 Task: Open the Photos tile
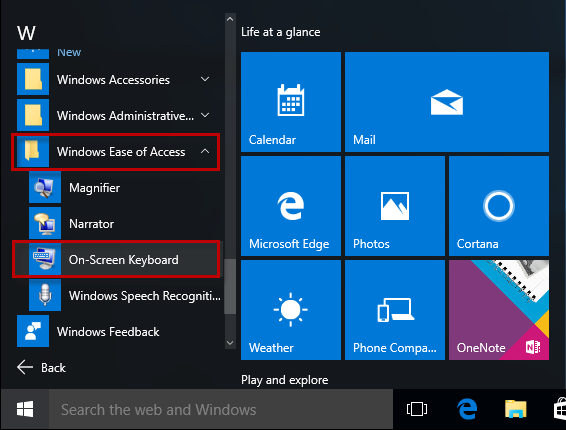395,206
